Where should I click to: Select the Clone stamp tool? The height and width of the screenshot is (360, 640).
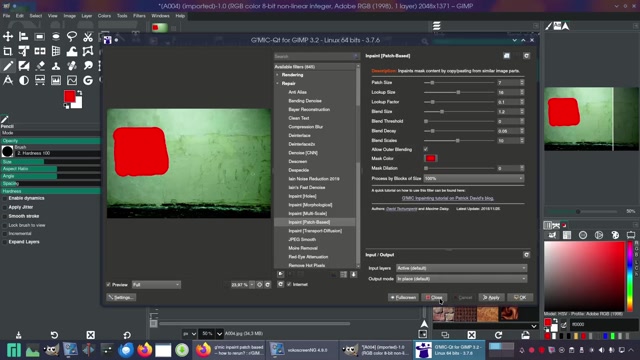coord(56,66)
